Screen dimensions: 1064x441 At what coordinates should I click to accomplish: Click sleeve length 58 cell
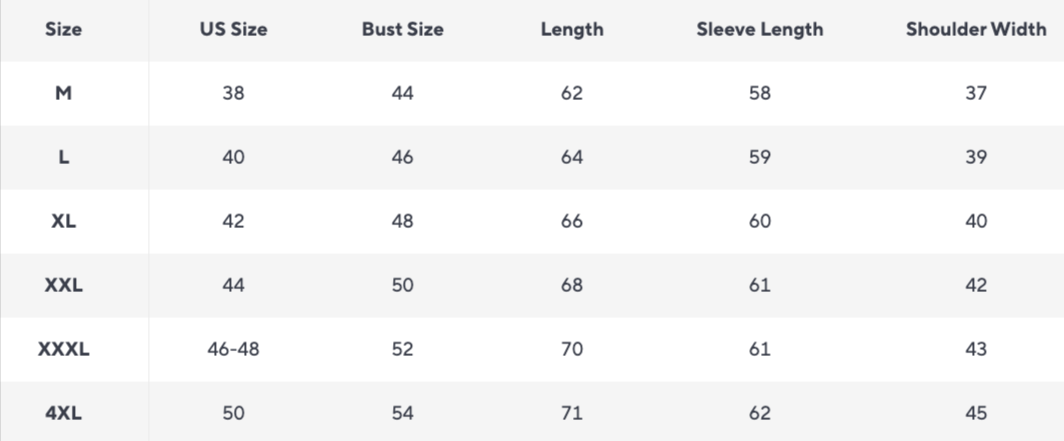pyautogui.click(x=760, y=93)
